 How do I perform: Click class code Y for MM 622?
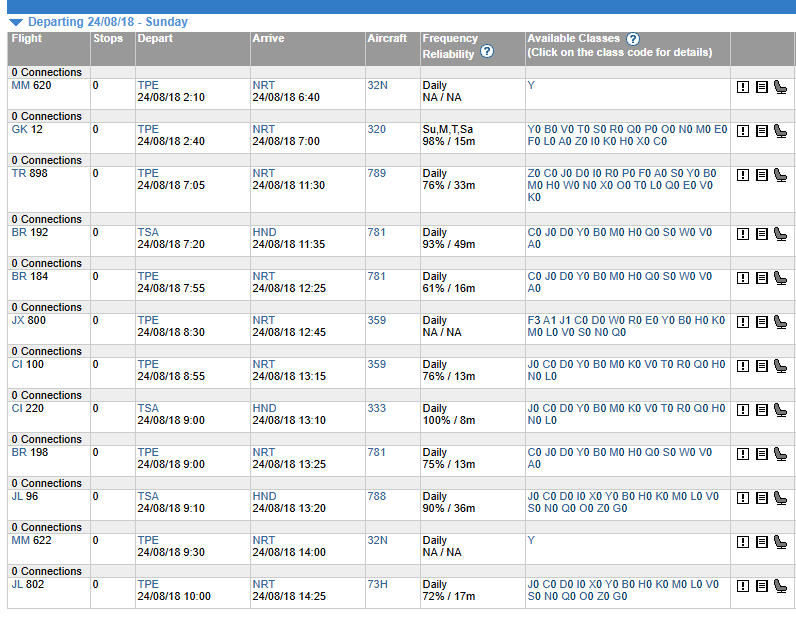click(x=531, y=540)
